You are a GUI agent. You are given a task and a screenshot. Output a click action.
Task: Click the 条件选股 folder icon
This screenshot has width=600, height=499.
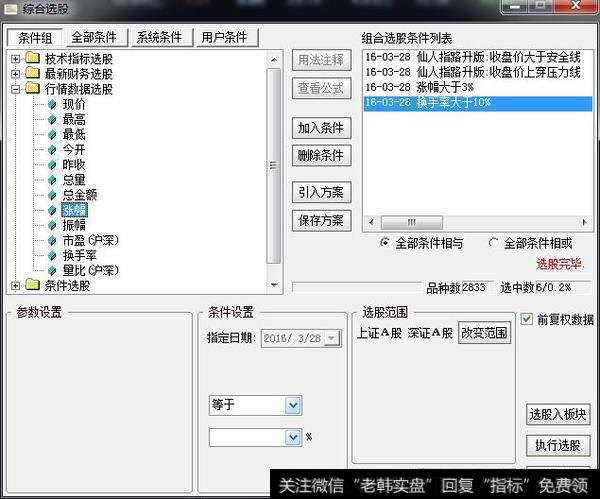33,285
